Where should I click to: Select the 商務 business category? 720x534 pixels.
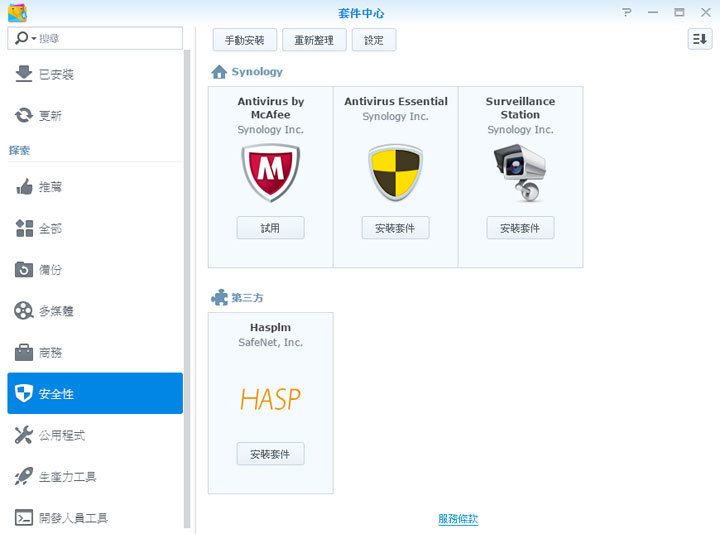point(95,352)
